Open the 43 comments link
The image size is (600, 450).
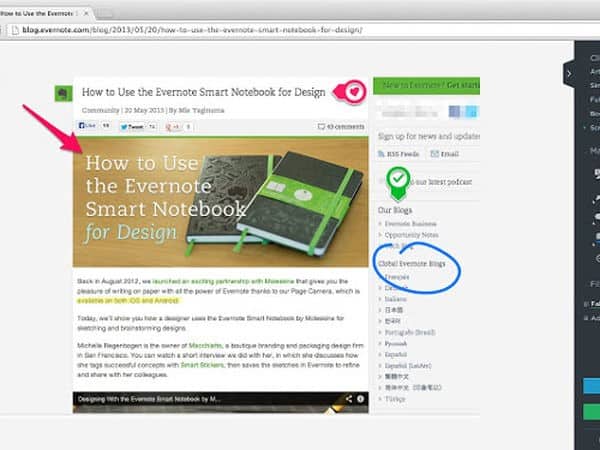(x=341, y=126)
